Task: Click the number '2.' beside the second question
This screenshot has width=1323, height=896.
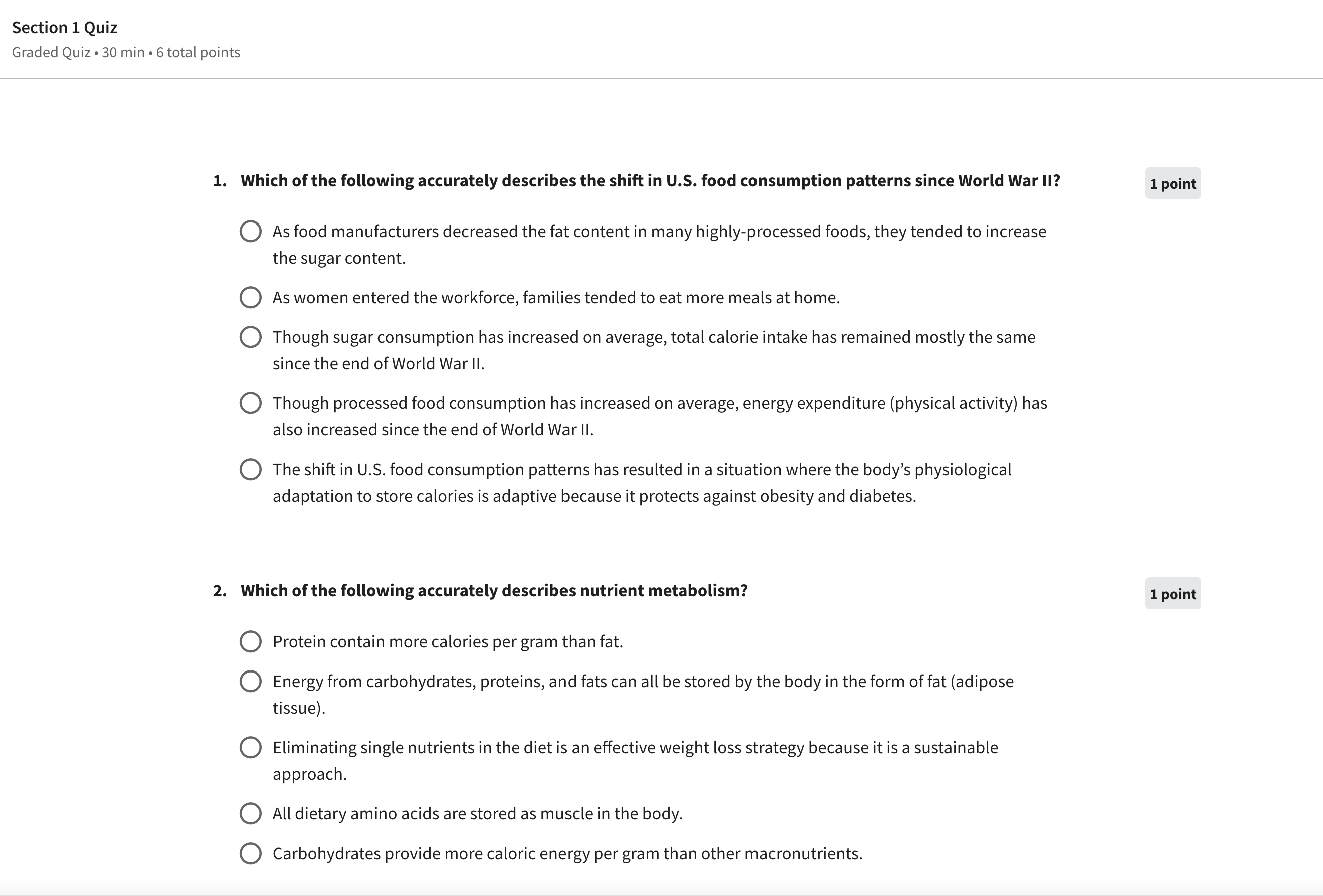Action: [220, 591]
